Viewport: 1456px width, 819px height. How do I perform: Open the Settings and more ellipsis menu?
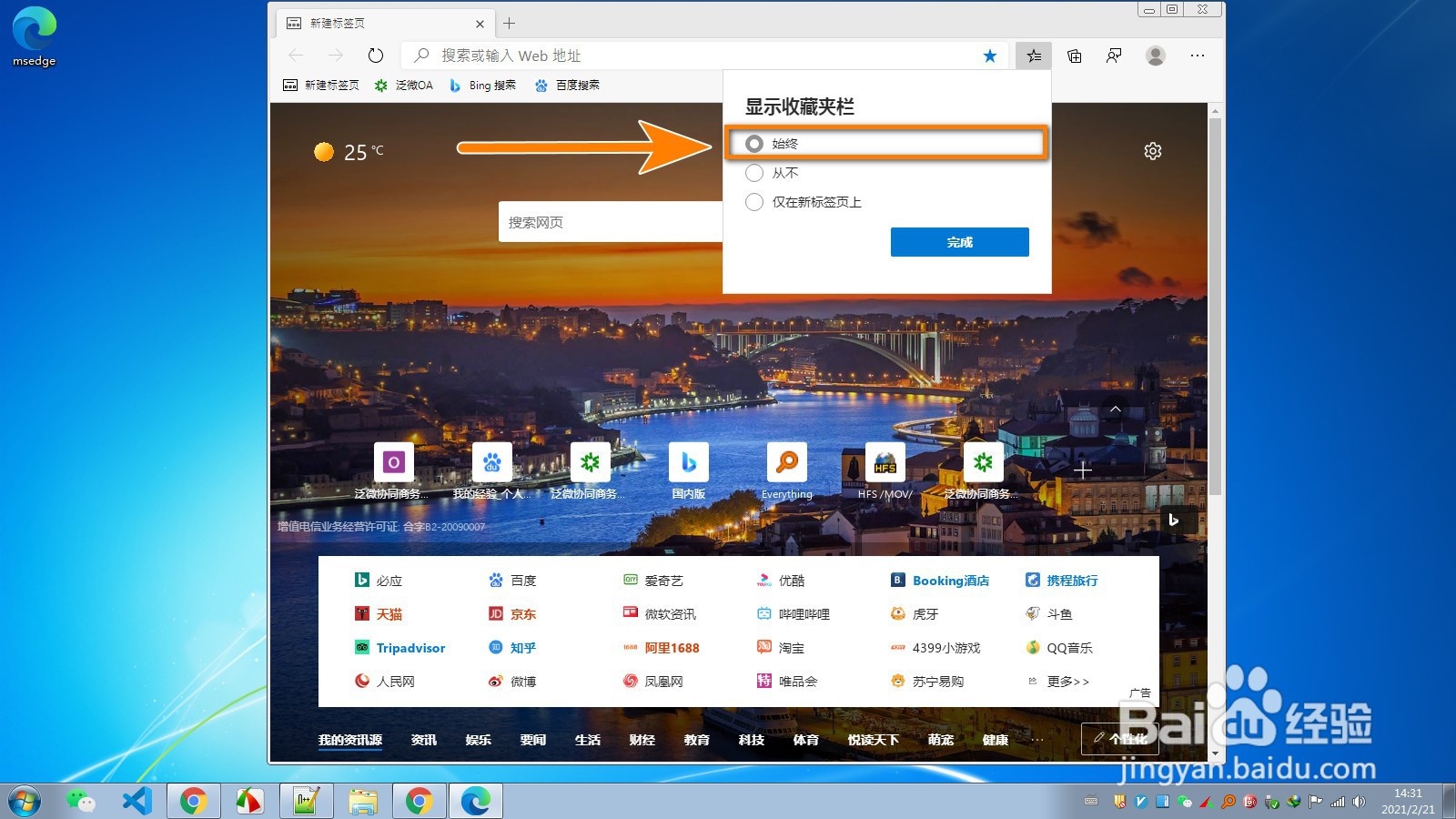tap(1197, 56)
